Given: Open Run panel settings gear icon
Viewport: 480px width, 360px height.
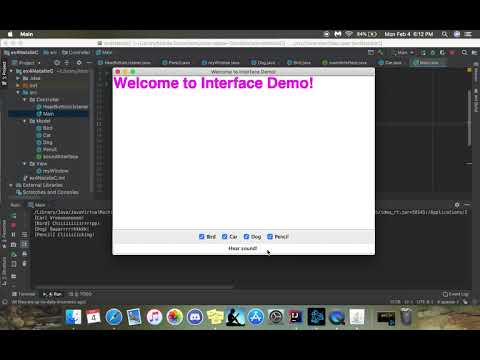Looking at the screenshot, I should (457, 205).
